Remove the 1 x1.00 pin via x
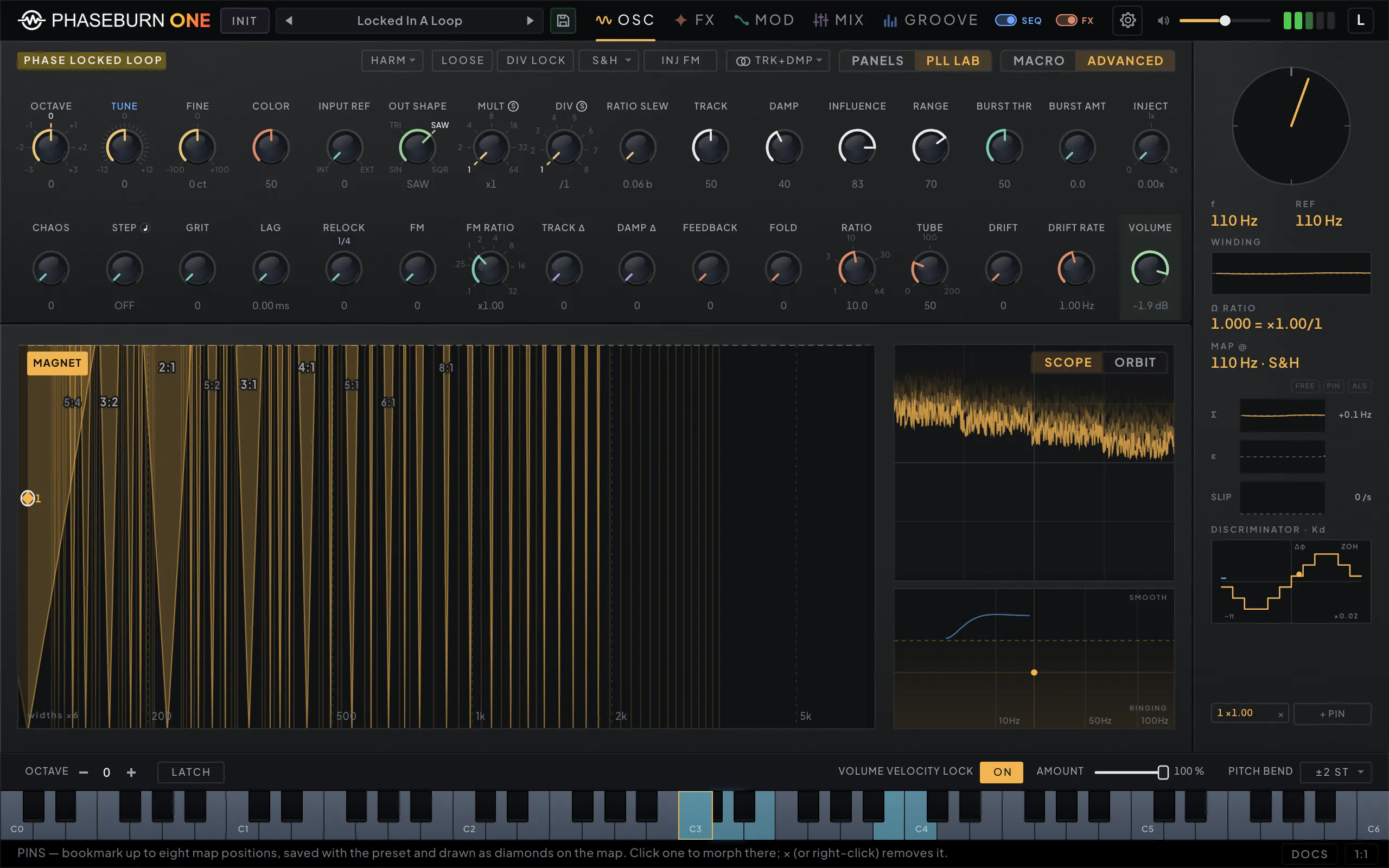 click(1280, 714)
